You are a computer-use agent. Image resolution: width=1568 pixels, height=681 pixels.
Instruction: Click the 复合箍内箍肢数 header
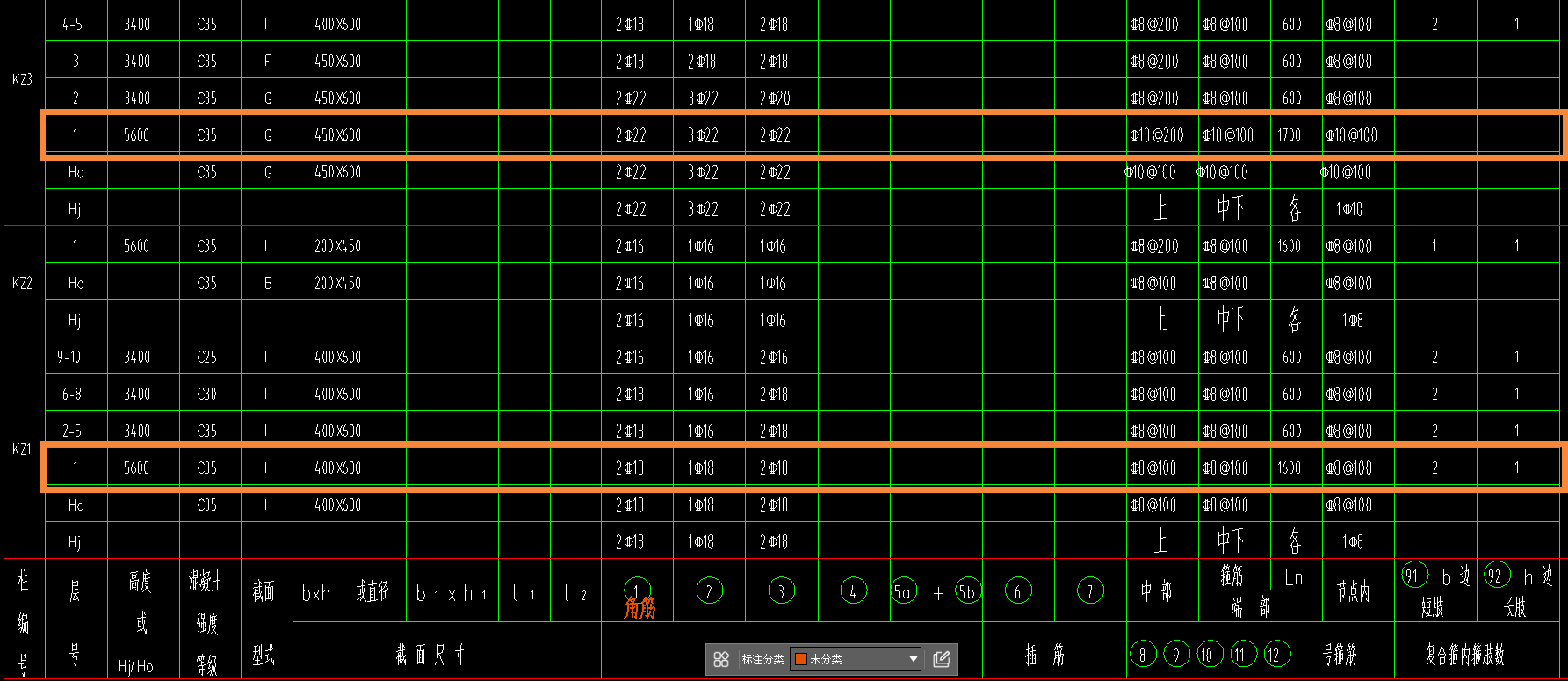click(x=1465, y=654)
